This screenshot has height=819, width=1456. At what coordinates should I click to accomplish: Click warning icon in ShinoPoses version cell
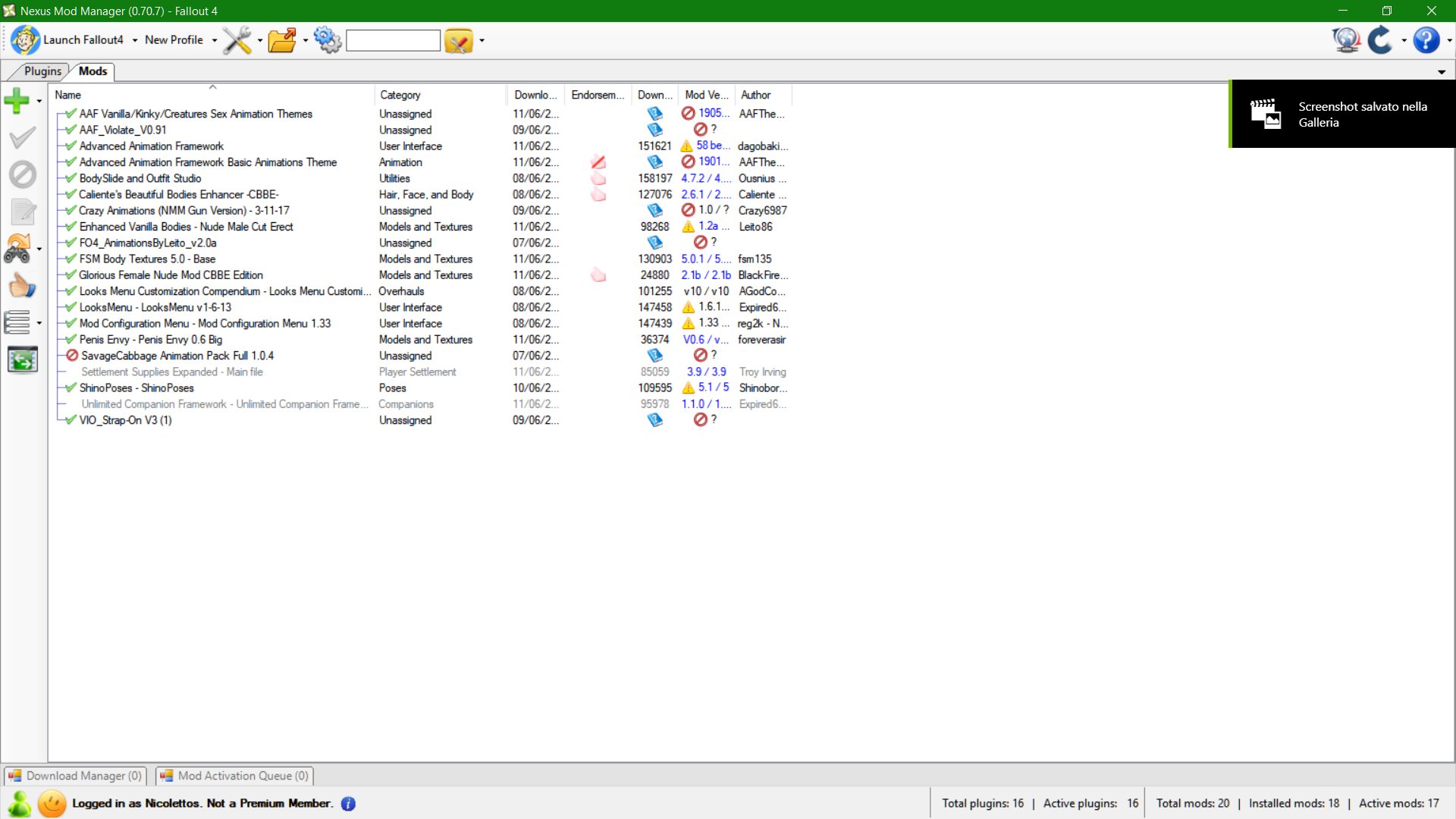(x=689, y=388)
